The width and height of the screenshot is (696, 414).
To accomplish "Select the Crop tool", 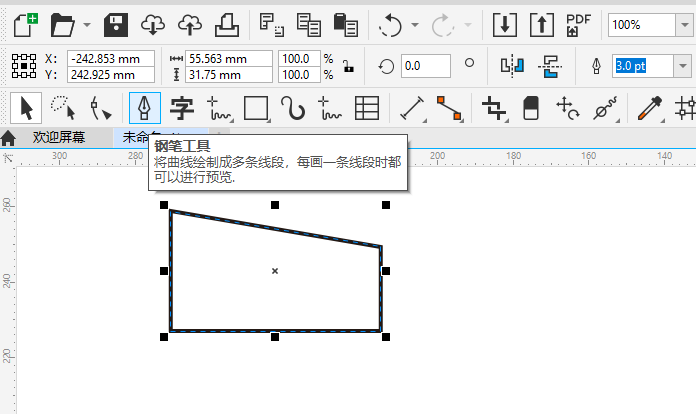I will click(x=492, y=107).
